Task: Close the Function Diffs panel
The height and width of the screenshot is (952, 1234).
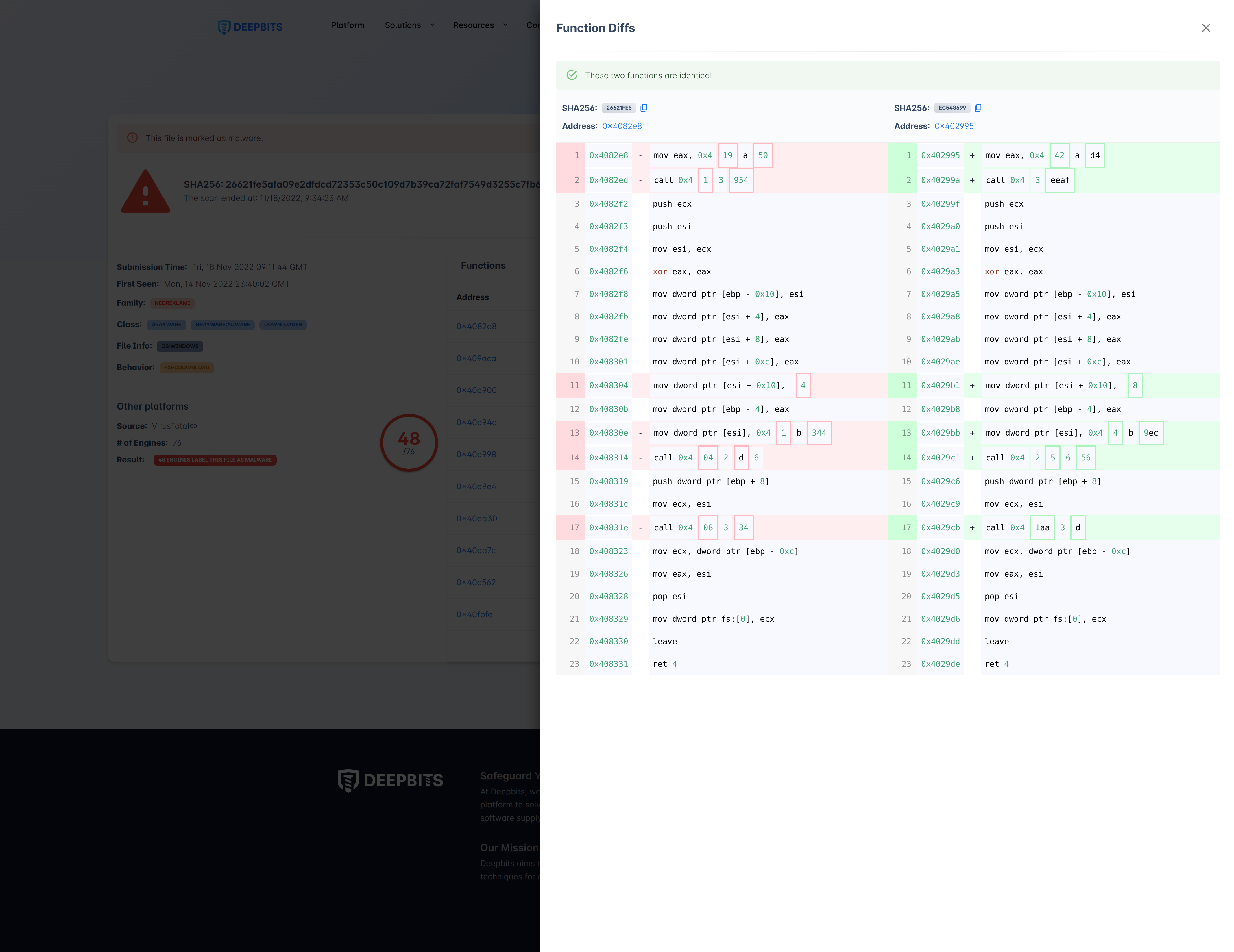Action: 1205,28
